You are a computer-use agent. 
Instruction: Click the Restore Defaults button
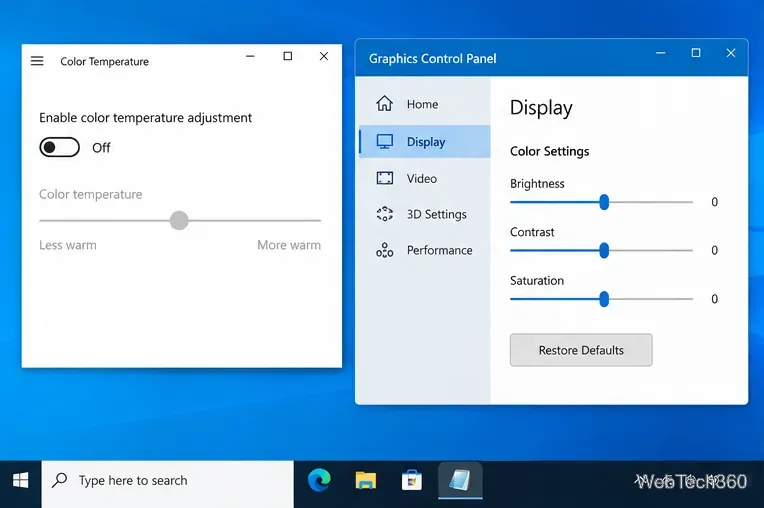pos(581,350)
